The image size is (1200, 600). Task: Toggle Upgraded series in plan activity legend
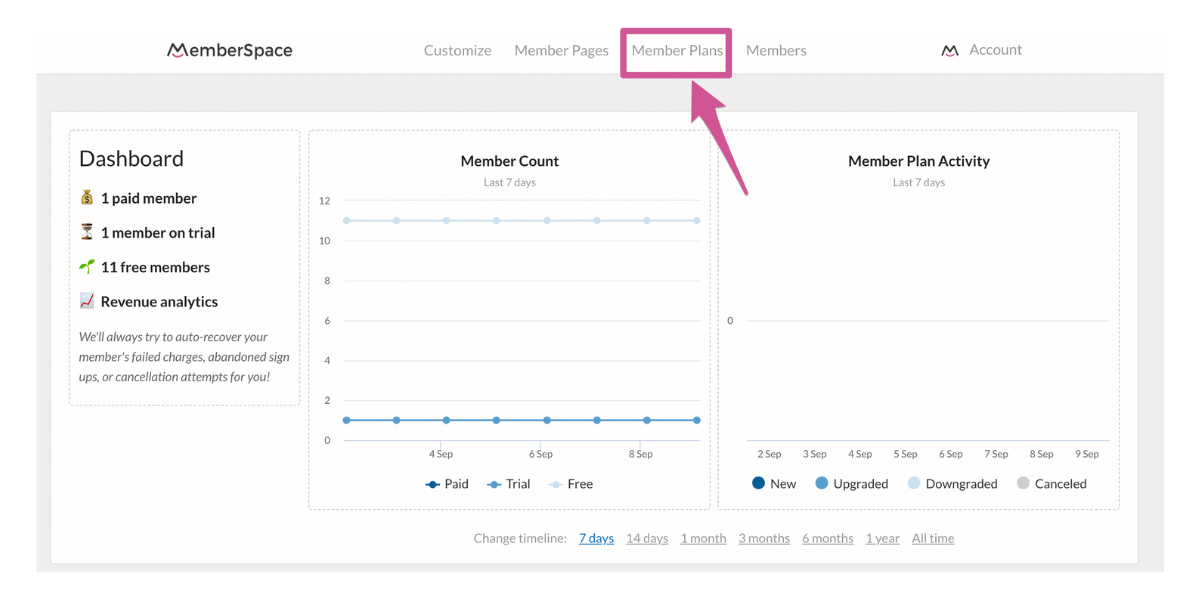(851, 483)
